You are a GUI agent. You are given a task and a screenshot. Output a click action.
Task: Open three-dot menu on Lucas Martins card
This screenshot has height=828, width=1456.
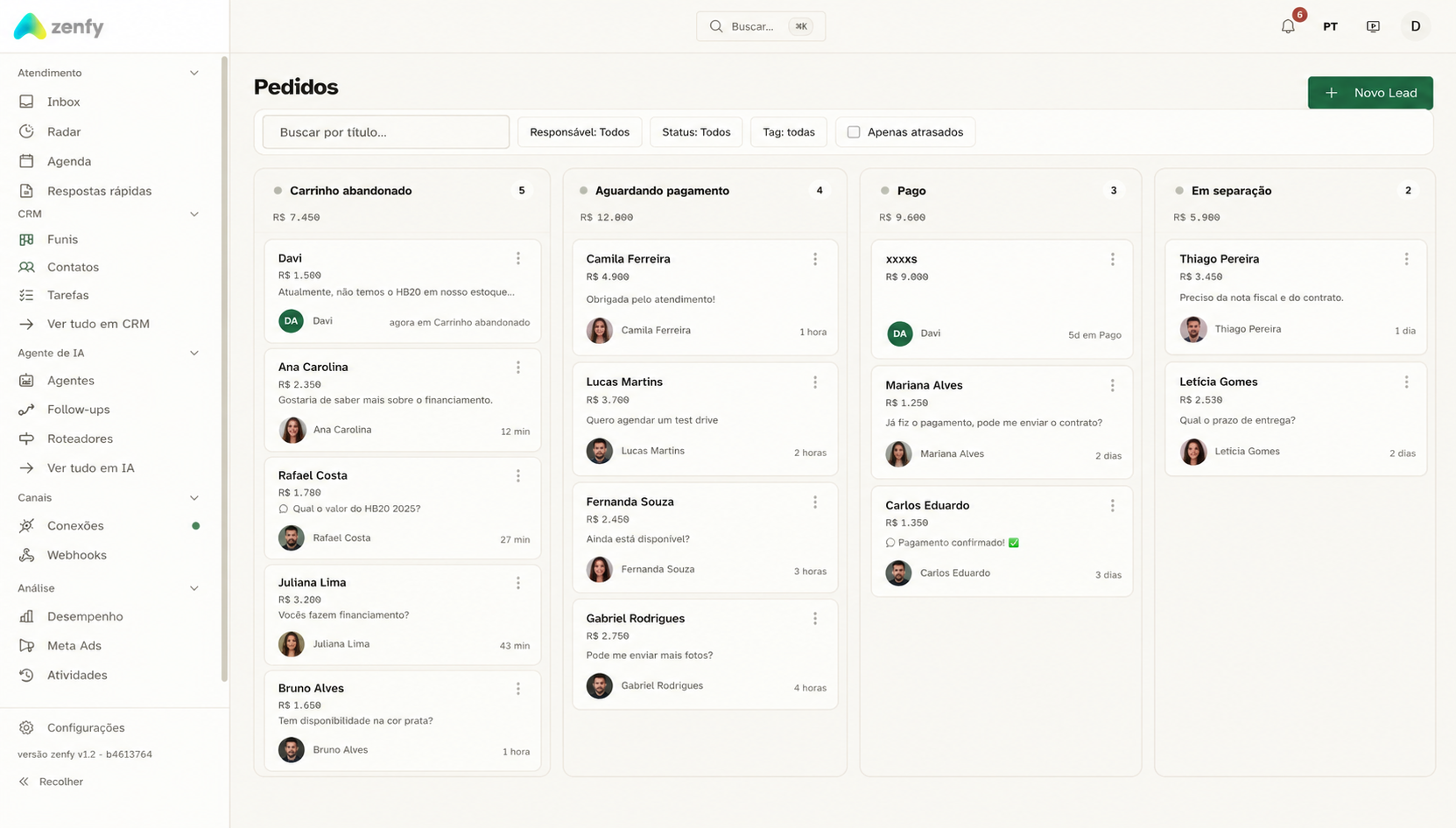click(x=815, y=382)
